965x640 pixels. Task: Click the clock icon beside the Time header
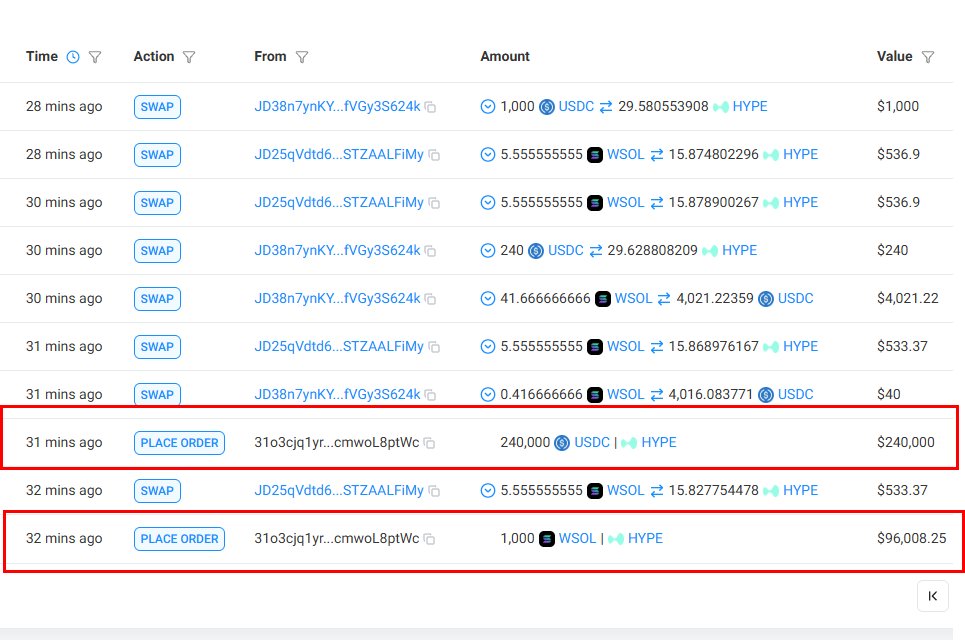[72, 56]
